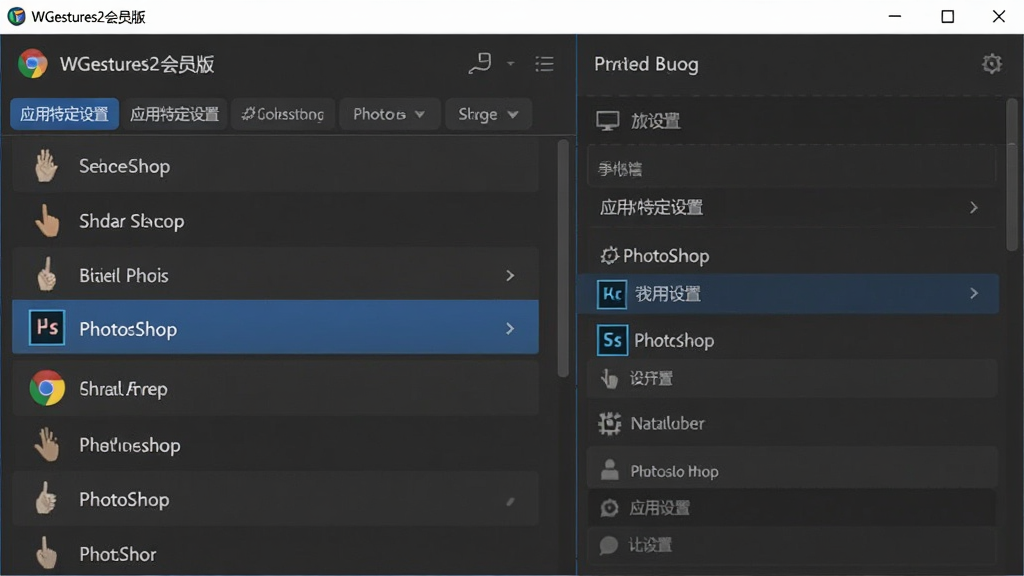Select the Photoslo Hiop entry

point(792,470)
